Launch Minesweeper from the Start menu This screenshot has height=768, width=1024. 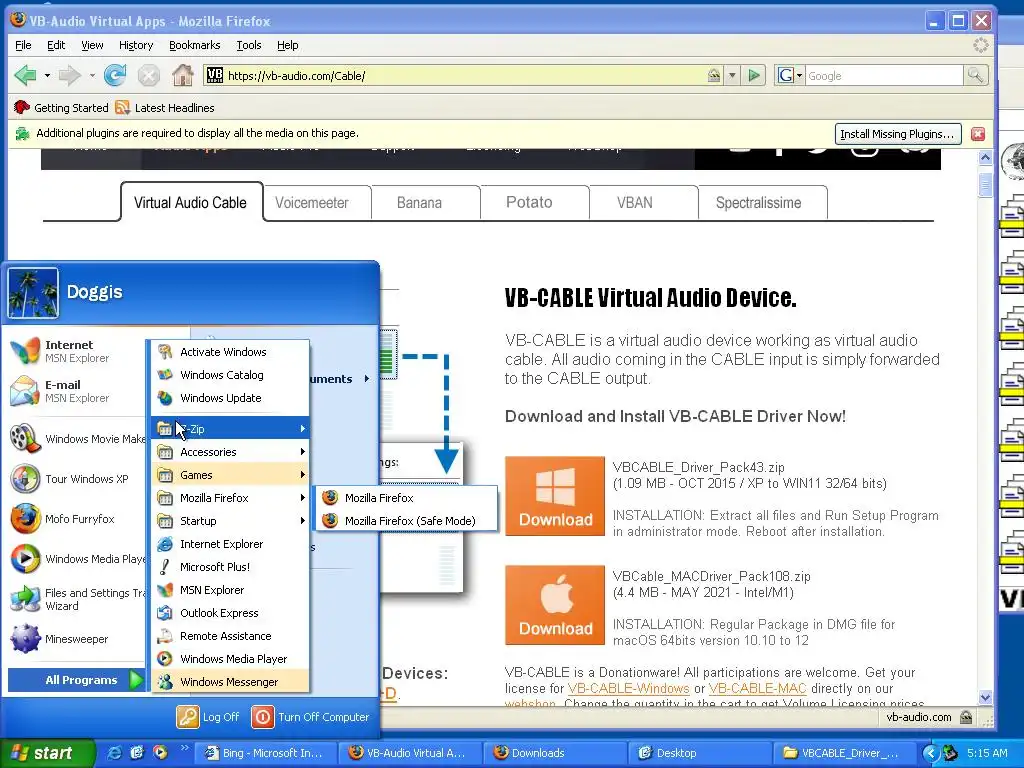(x=76, y=639)
